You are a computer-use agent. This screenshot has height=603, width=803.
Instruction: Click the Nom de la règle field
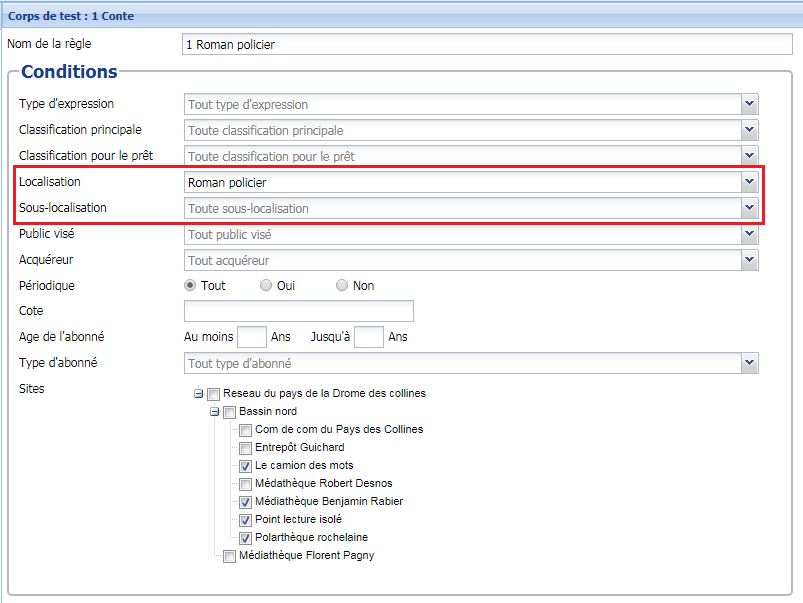pos(485,44)
